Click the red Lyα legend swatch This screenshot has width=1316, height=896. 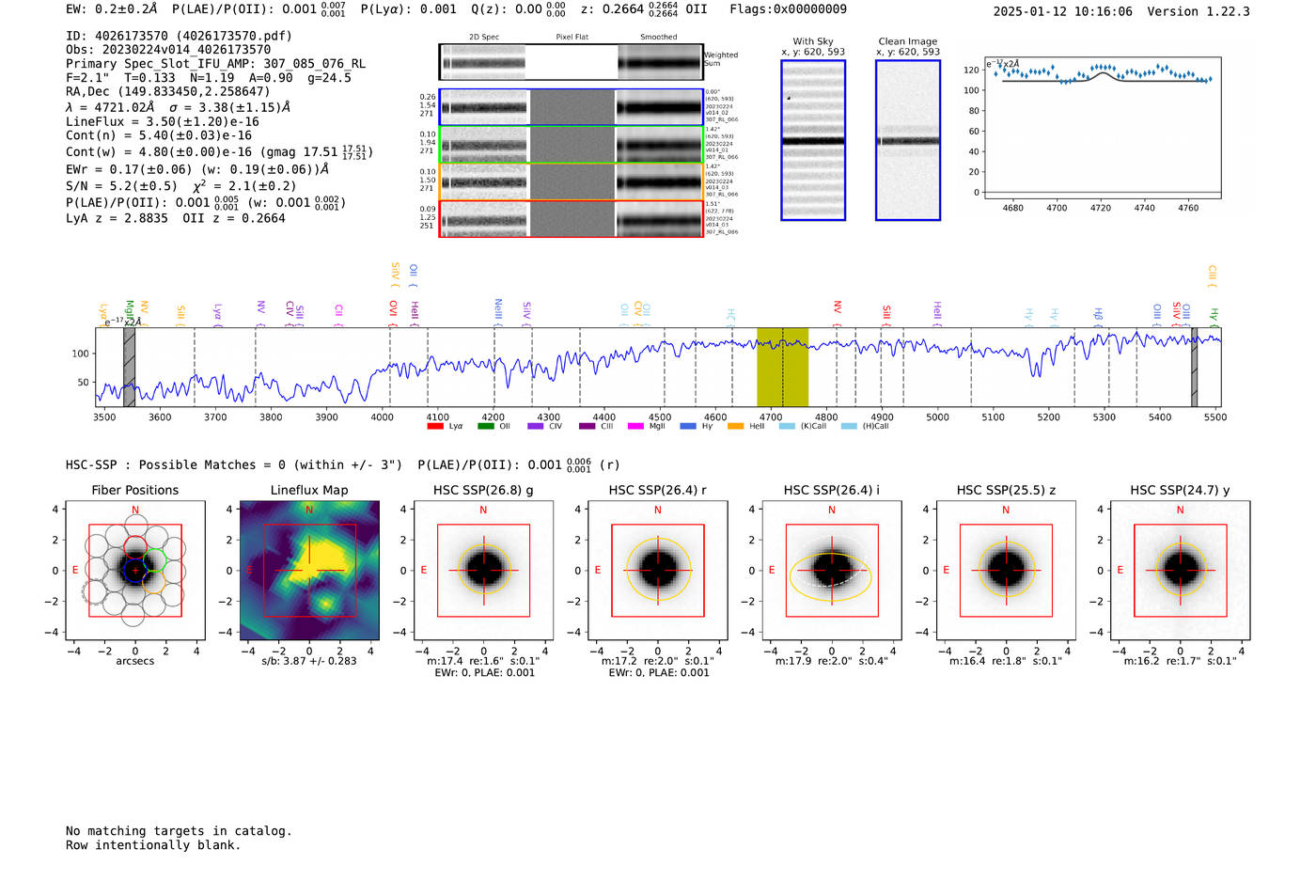435,426
